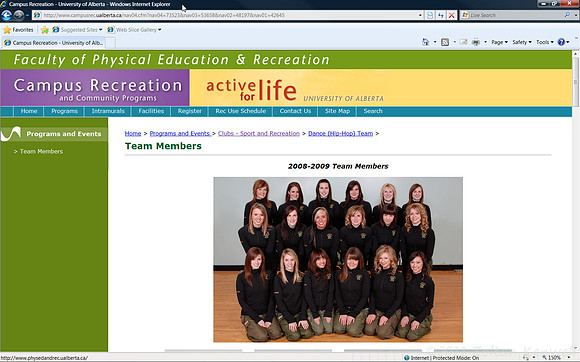
Task: Click Team Members sidebar link
Action: (41, 151)
